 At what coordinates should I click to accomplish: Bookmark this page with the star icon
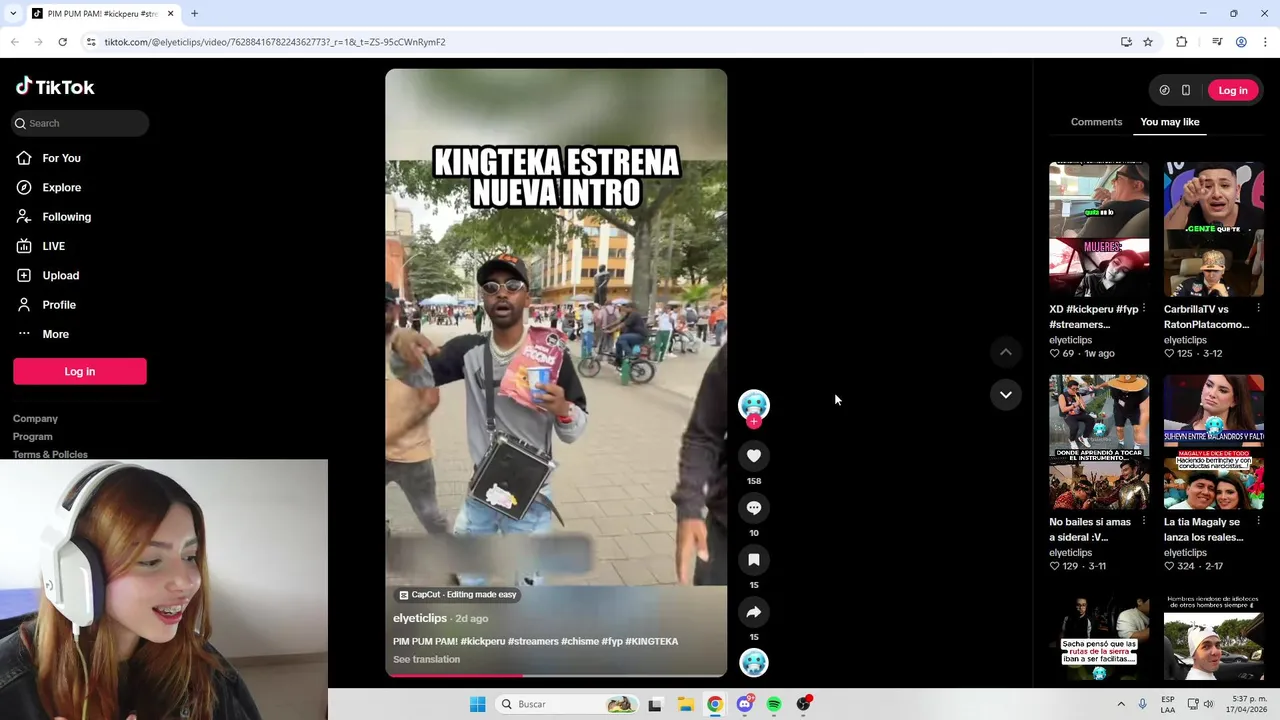[x=1148, y=42]
